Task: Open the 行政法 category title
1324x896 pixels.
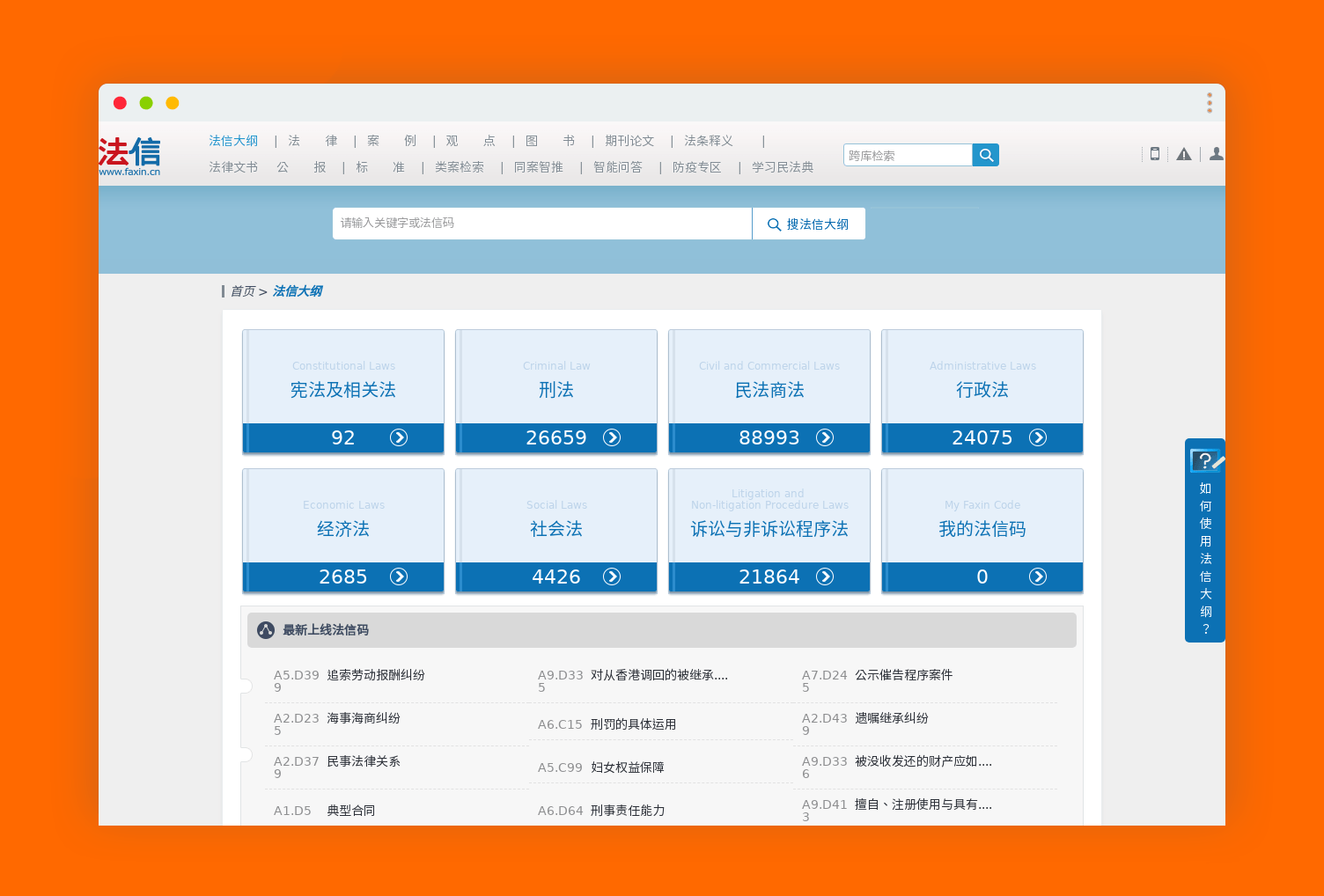Action: (982, 390)
